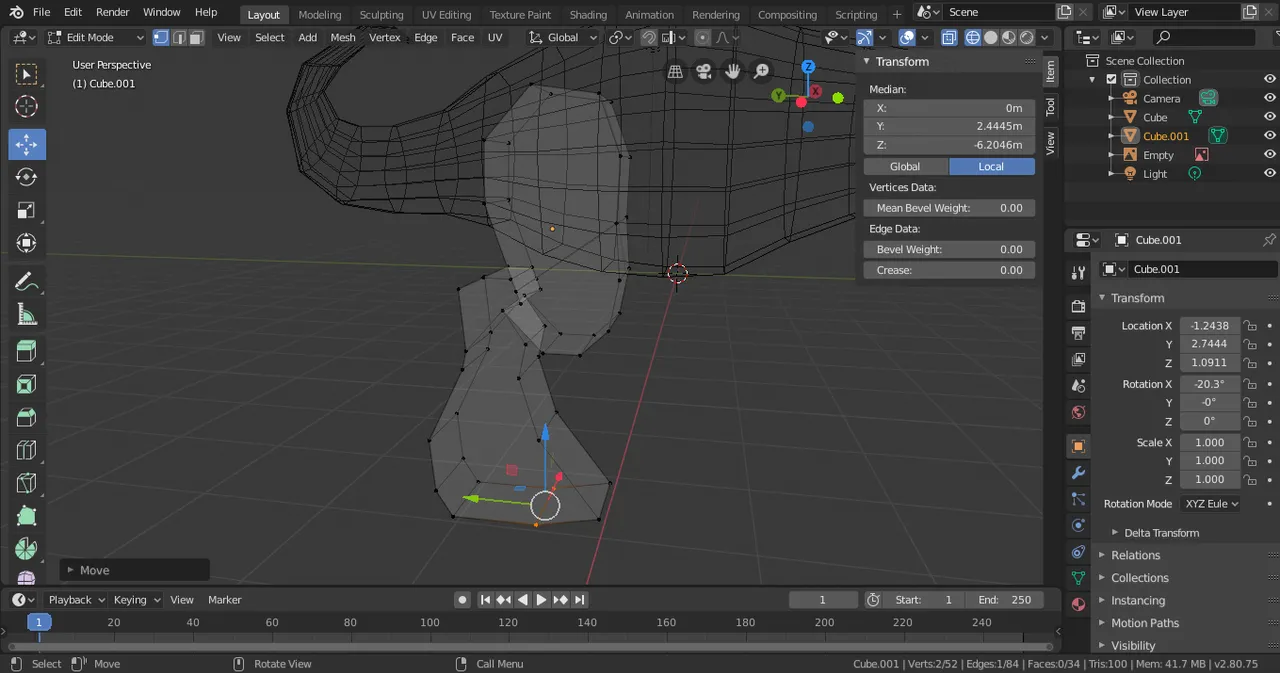Switch to vertex select mode
This screenshot has height=673, width=1280.
[161, 37]
